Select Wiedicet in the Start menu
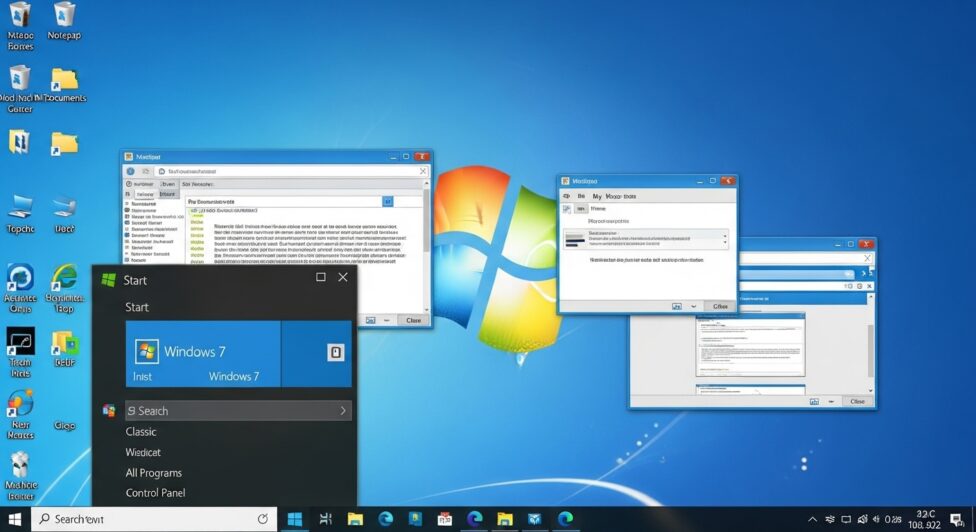Image resolution: width=976 pixels, height=532 pixels. [x=143, y=452]
